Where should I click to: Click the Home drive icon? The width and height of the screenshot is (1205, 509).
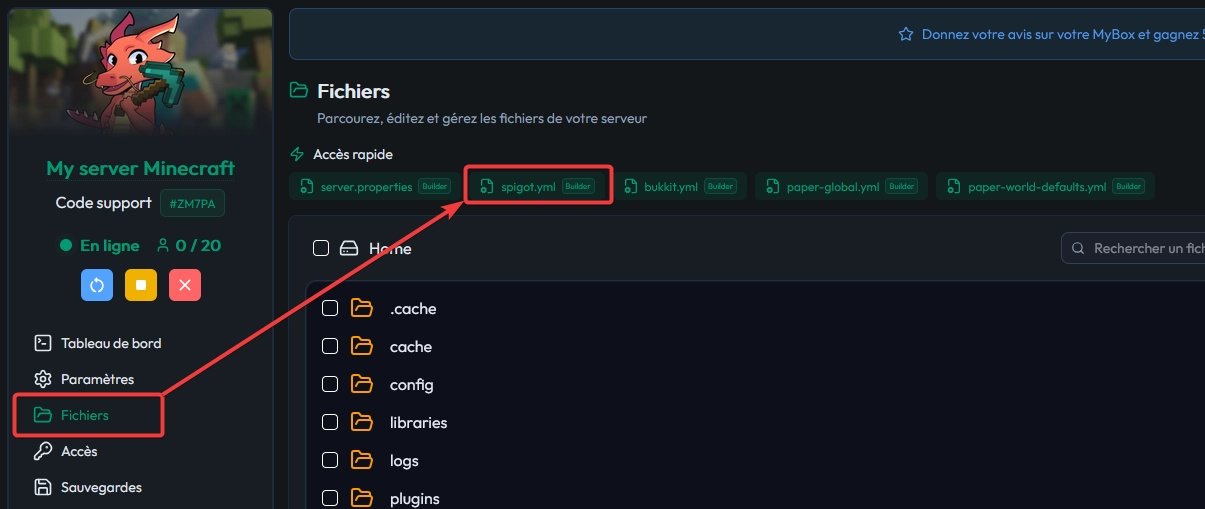tap(349, 248)
